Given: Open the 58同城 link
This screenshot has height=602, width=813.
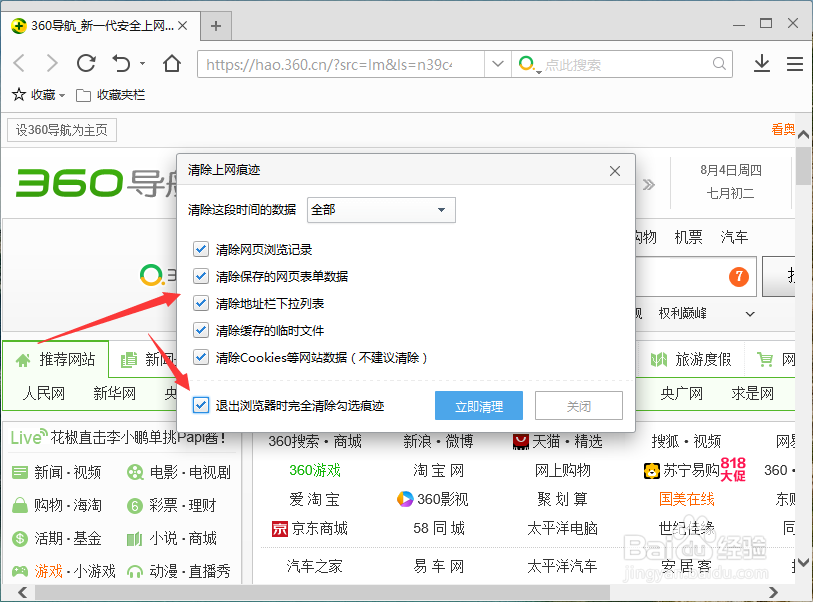Looking at the screenshot, I should [x=439, y=529].
